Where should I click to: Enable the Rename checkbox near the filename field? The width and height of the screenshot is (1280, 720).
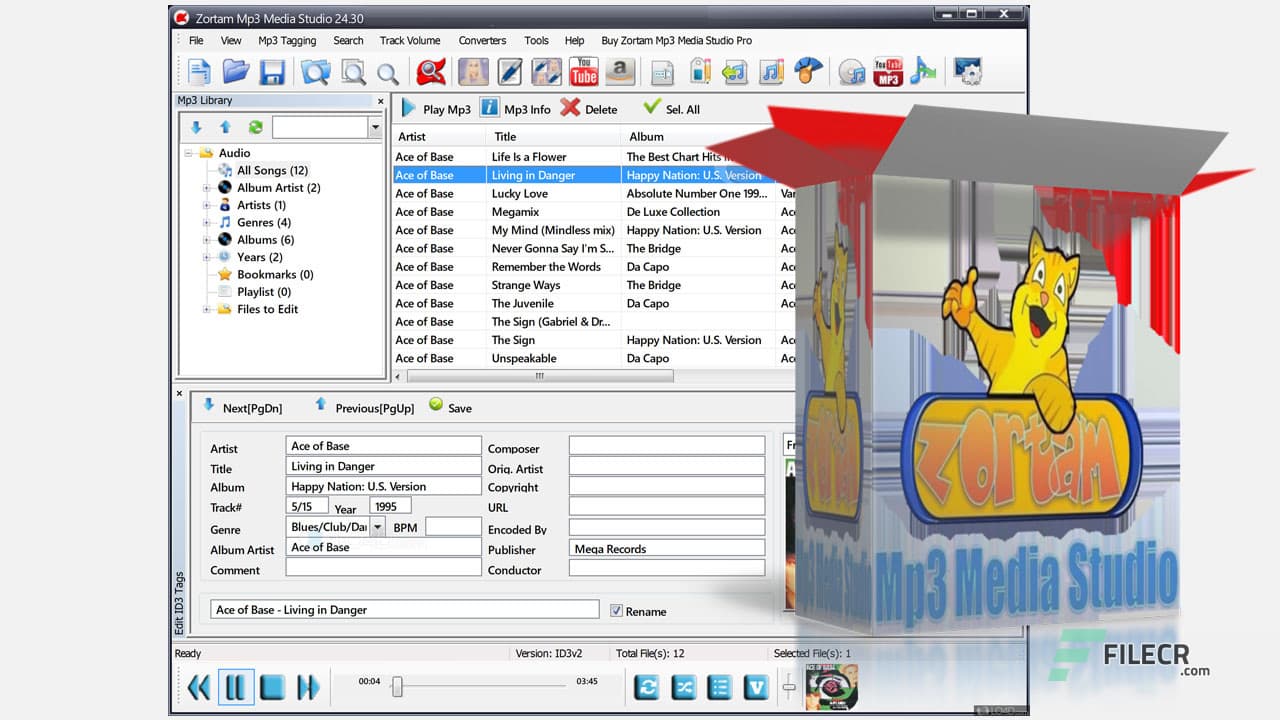pyautogui.click(x=617, y=610)
